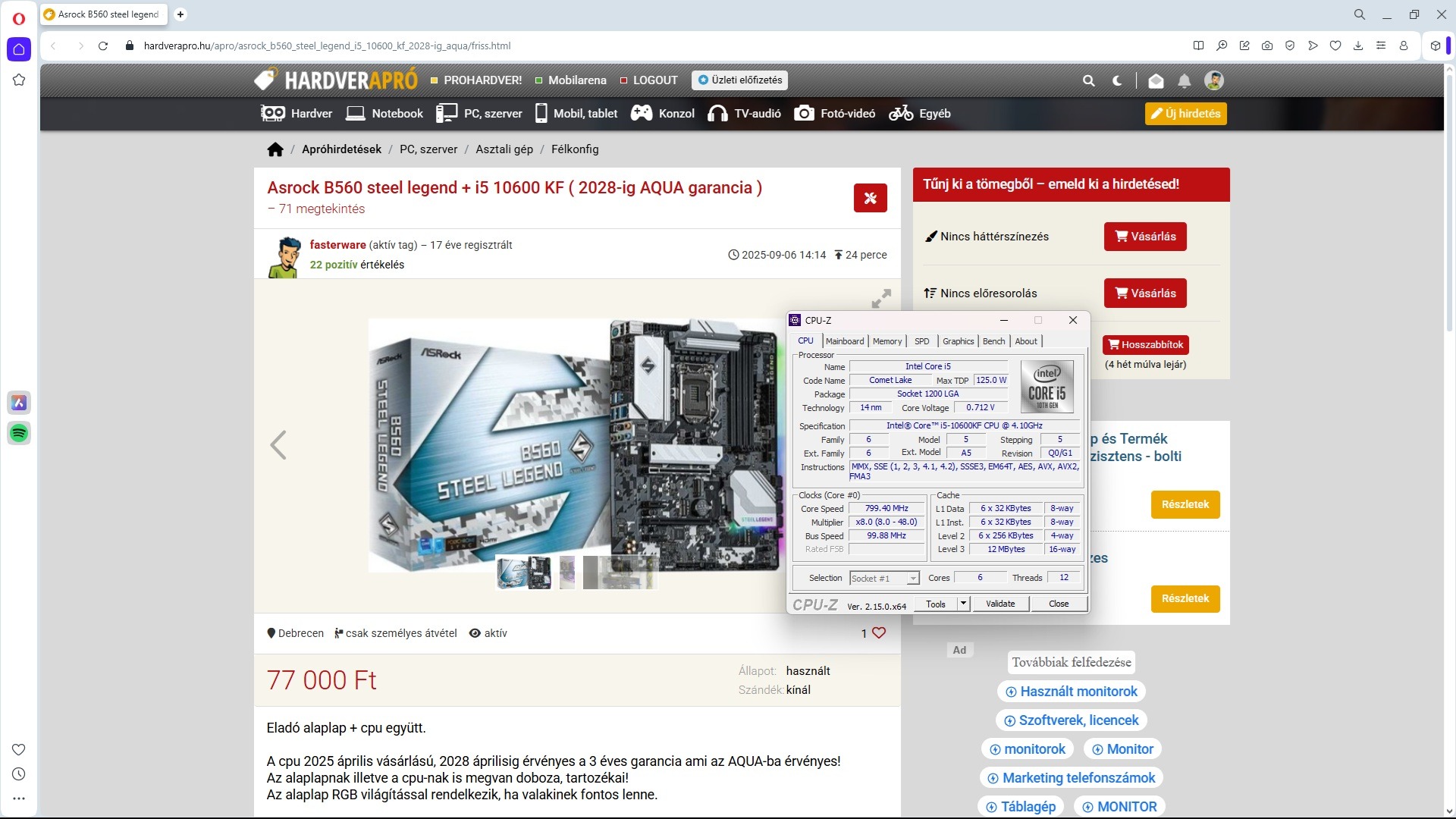
Task: Expand image to fullscreen arrows icon
Action: 880,298
